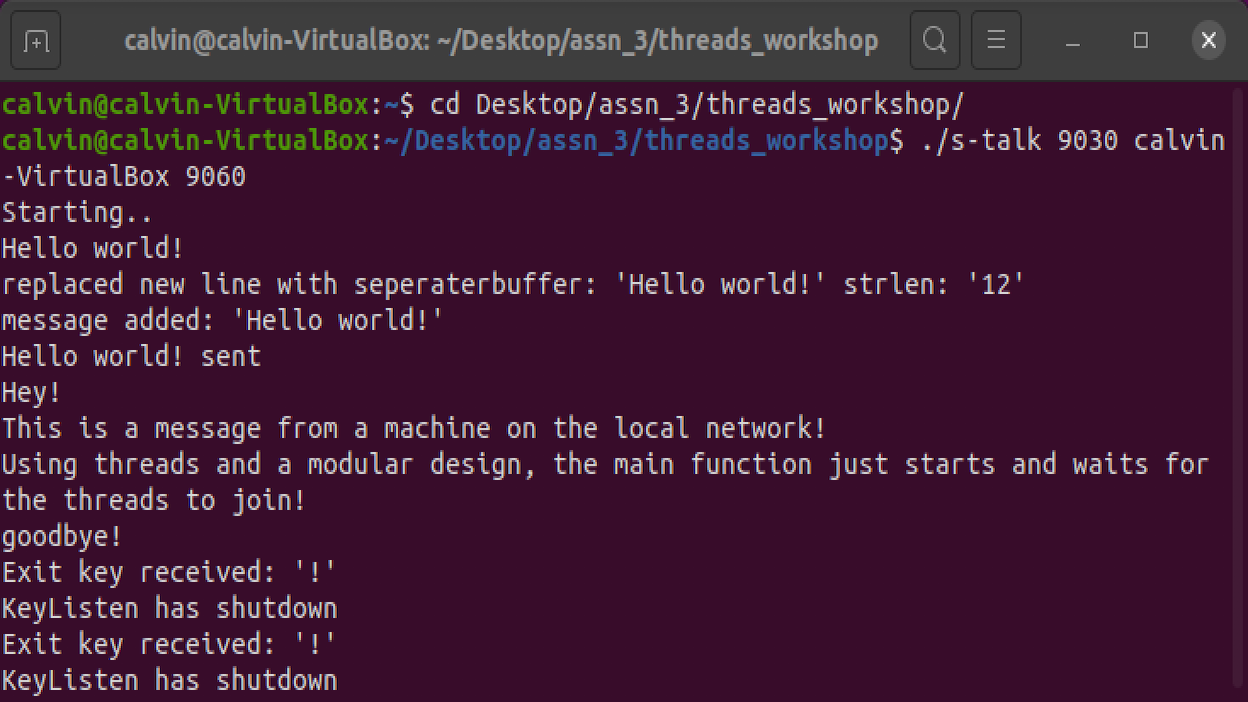This screenshot has height=702, width=1248.
Task: Click the 'message added' output line
Action: [x=223, y=320]
